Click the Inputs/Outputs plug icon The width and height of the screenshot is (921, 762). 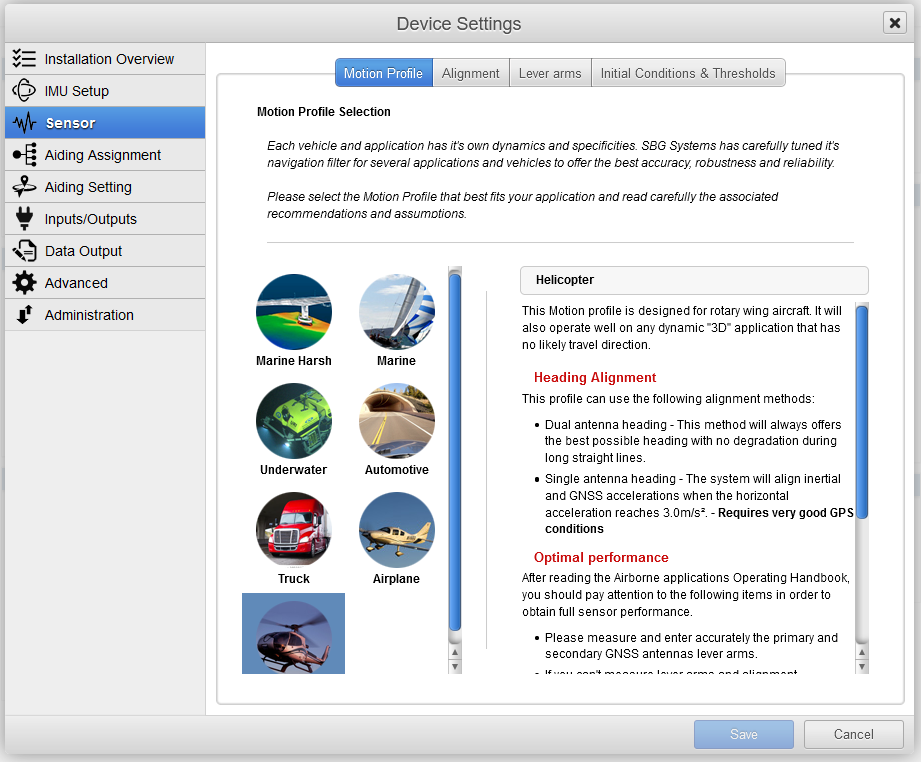coord(24,219)
